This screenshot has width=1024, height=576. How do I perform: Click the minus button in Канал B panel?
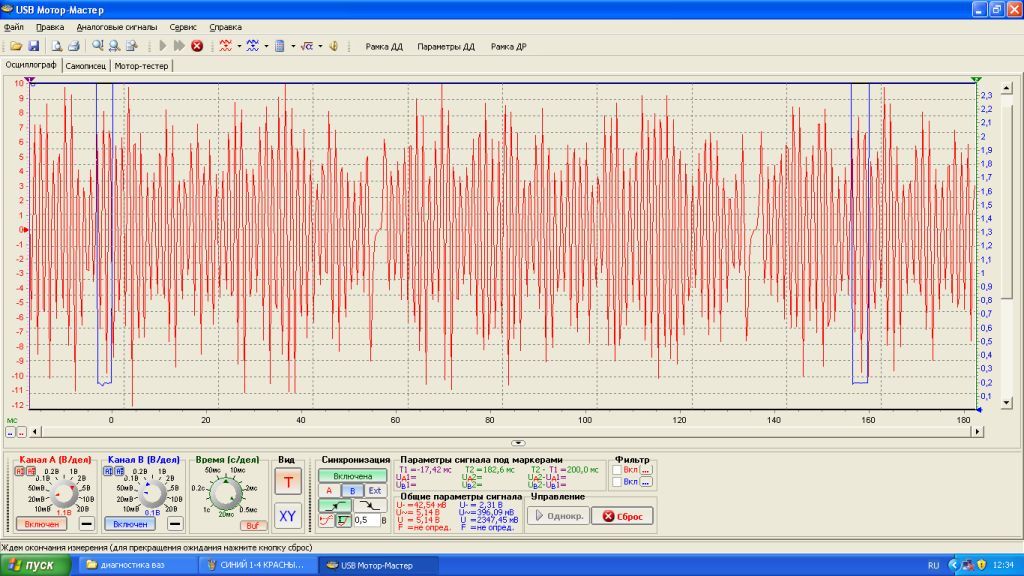[174, 523]
